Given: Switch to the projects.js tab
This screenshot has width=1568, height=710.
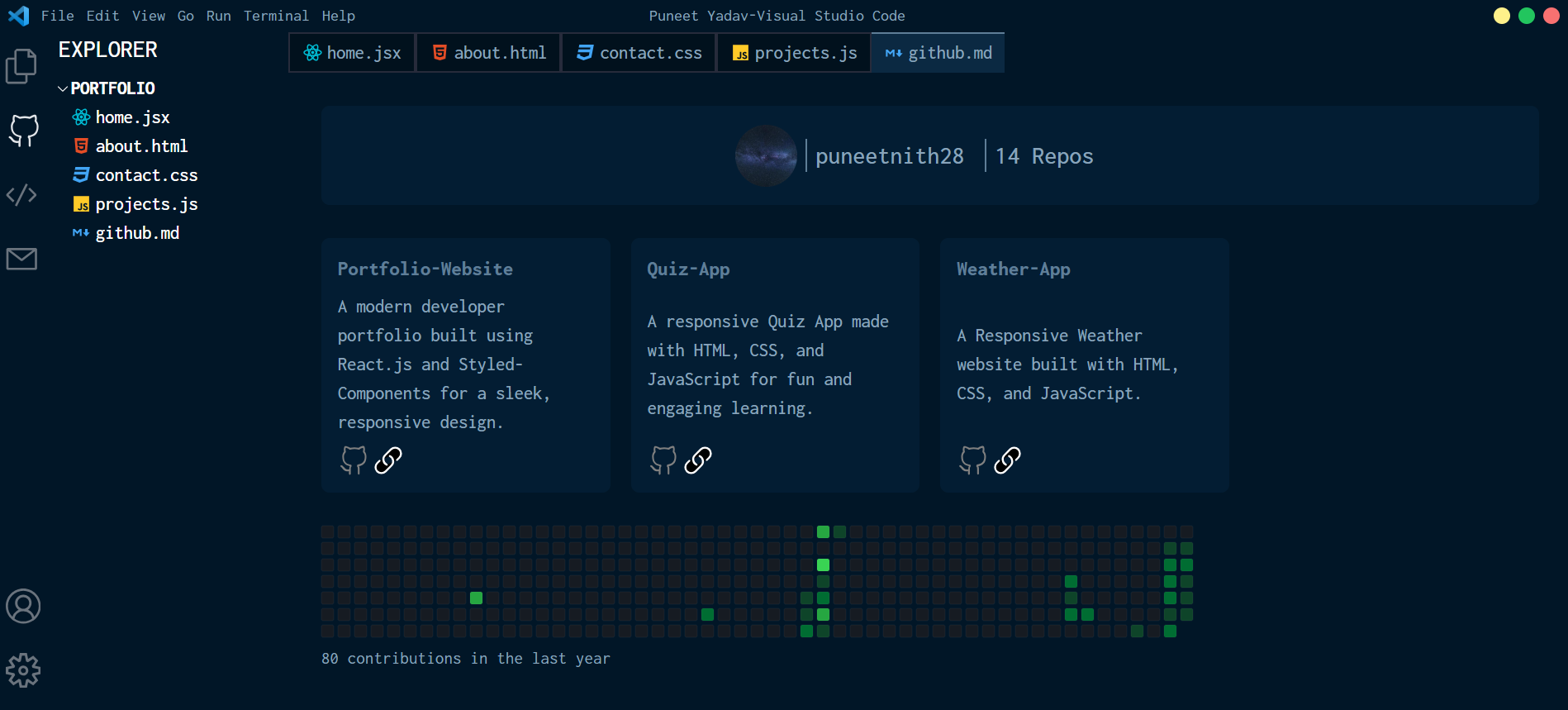Looking at the screenshot, I should [794, 53].
